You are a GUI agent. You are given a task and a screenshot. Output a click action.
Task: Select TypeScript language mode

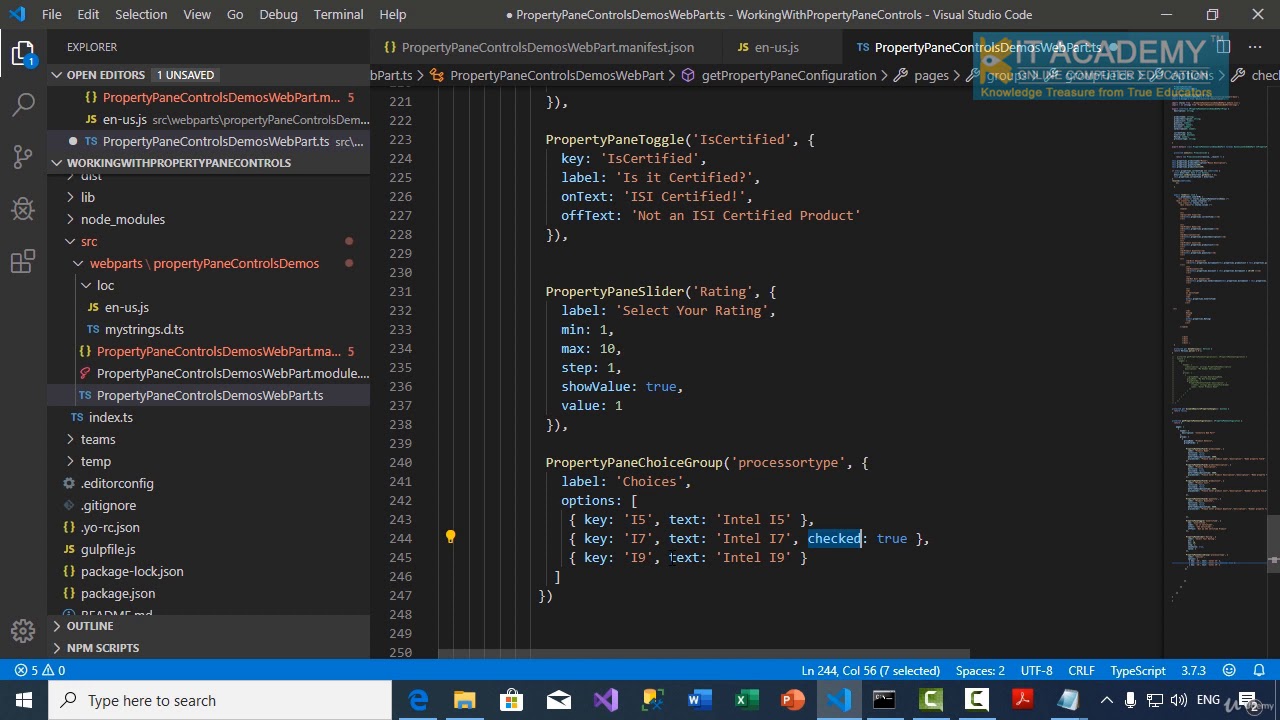coord(1138,671)
